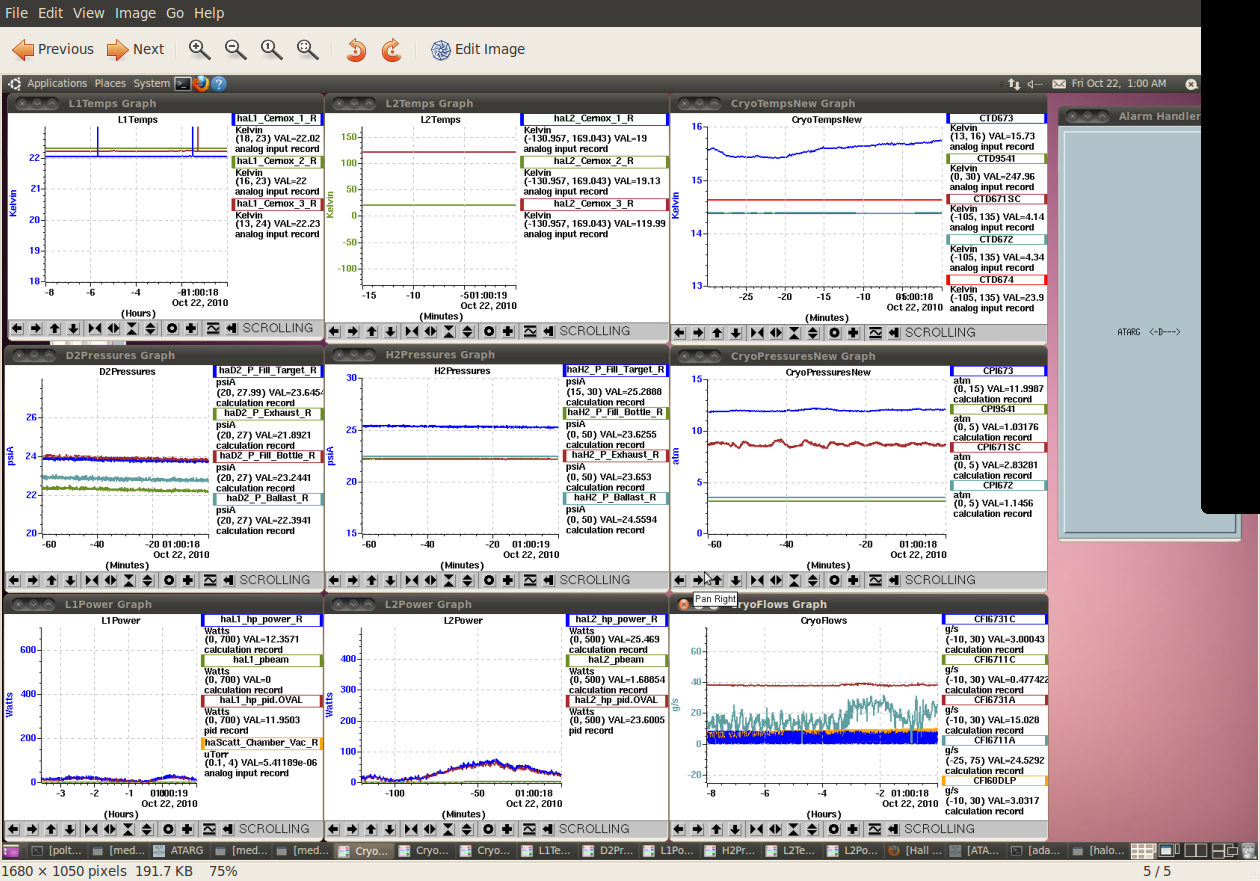Click the 75% zoom status text
The height and width of the screenshot is (881, 1260).
click(x=224, y=871)
